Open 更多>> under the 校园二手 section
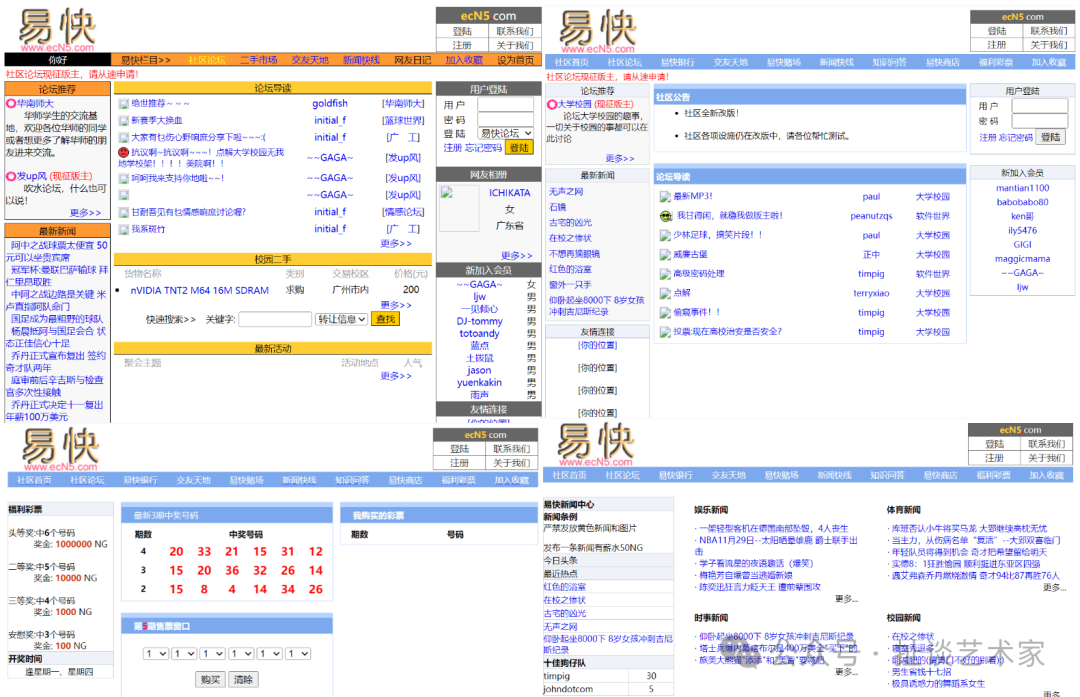1080x697 pixels. pos(396,305)
